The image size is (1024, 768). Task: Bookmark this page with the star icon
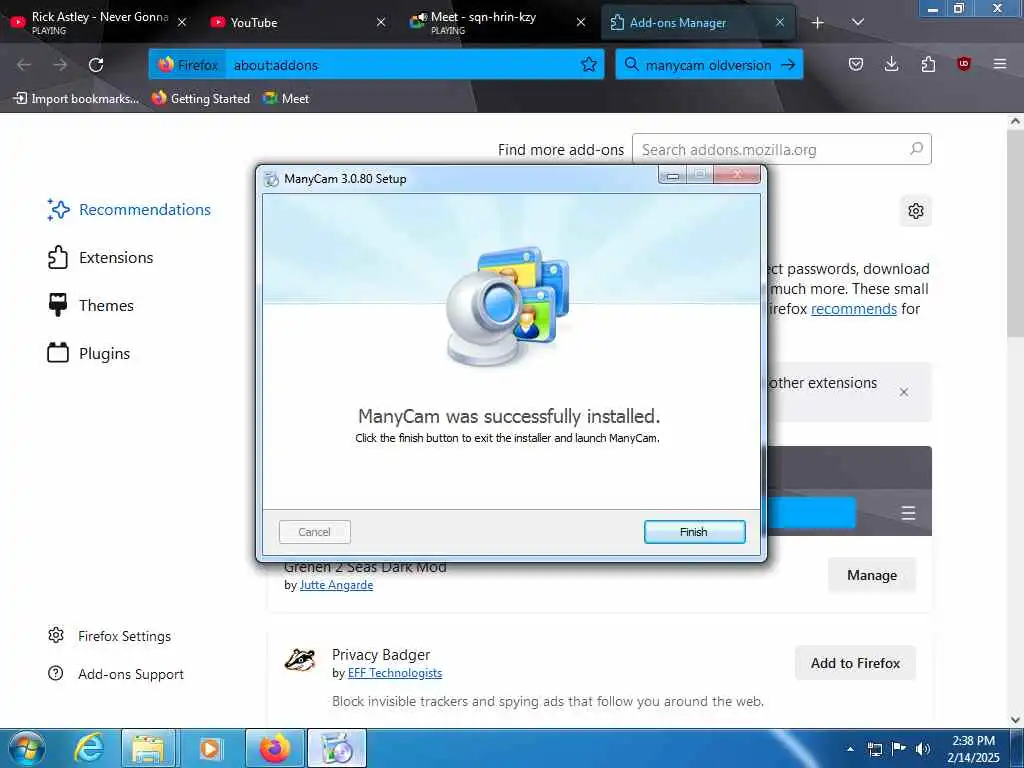[588, 64]
